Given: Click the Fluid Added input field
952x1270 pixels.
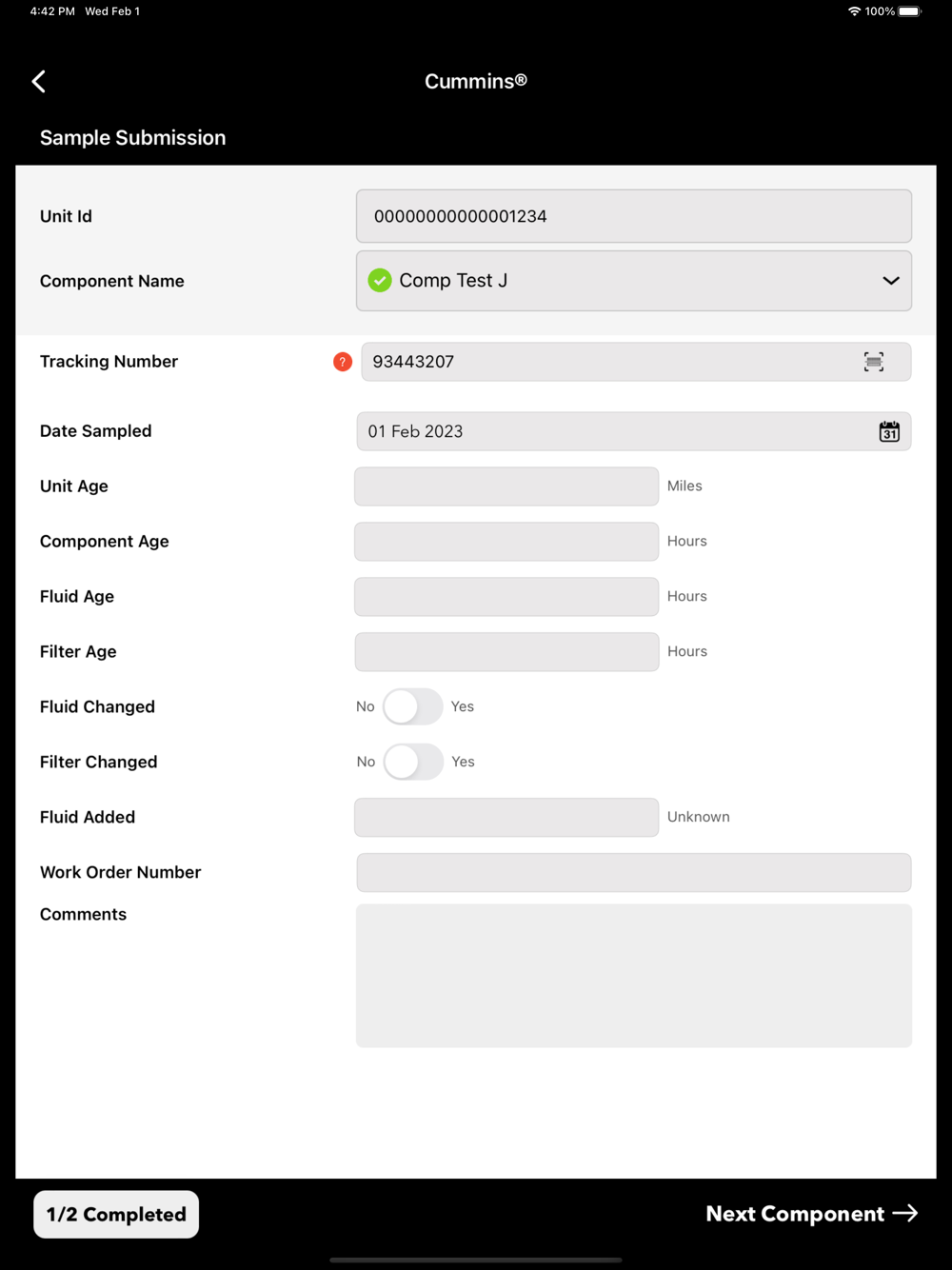Looking at the screenshot, I should [x=506, y=818].
